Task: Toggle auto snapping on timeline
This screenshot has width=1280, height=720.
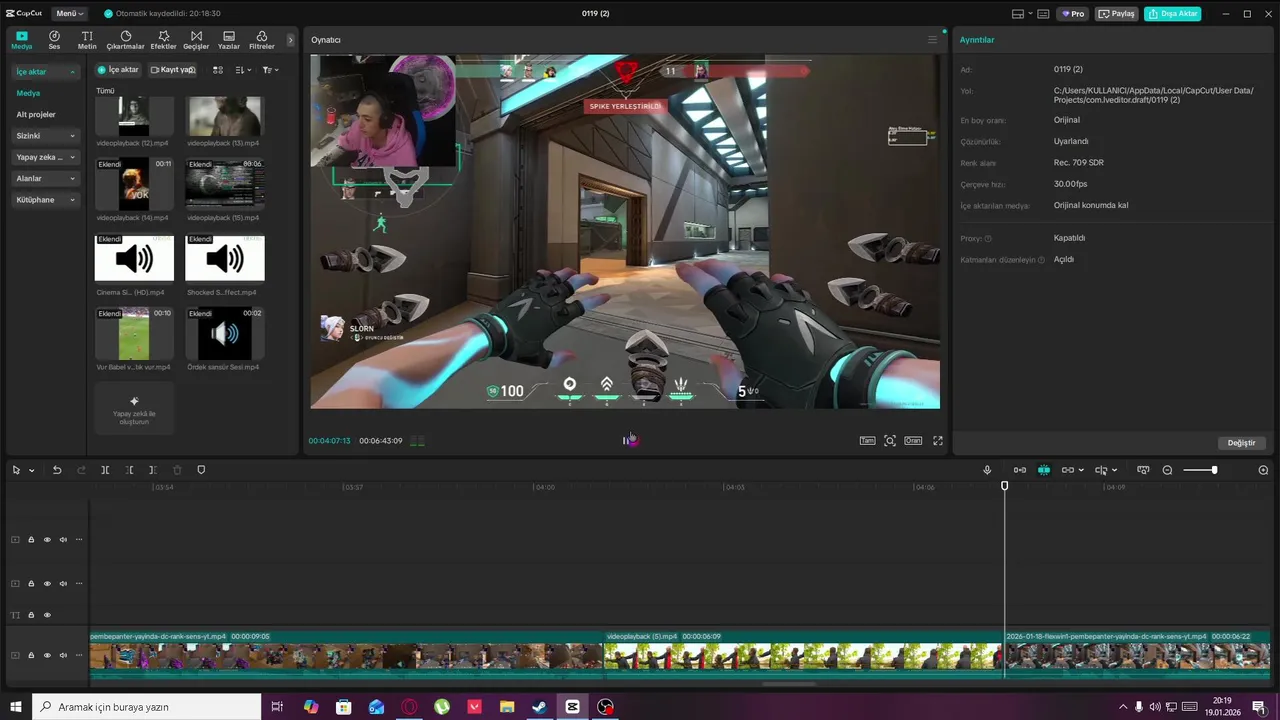Action: pyautogui.click(x=1044, y=470)
